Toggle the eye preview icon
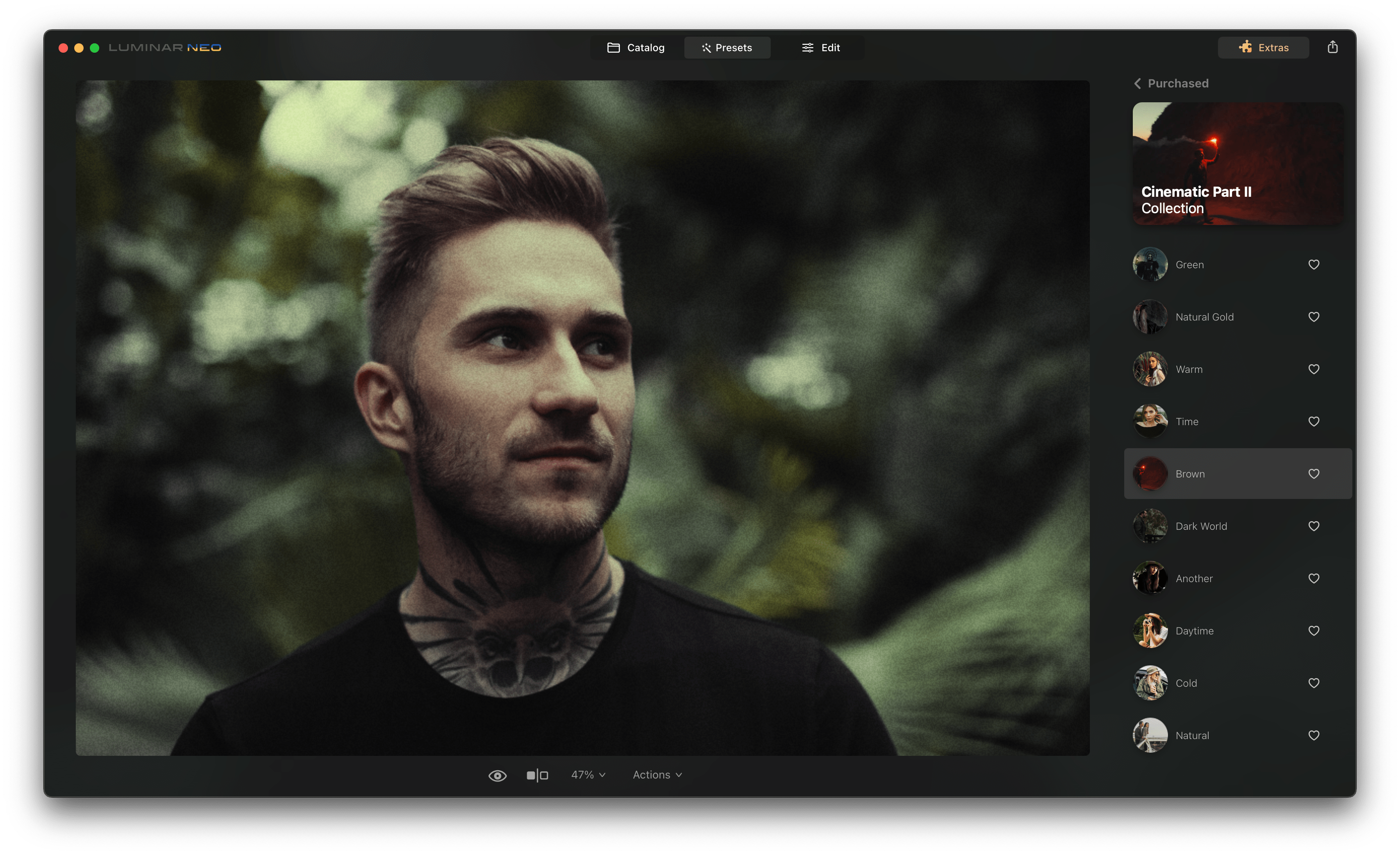Screen dimensions: 1400x855 point(497,775)
